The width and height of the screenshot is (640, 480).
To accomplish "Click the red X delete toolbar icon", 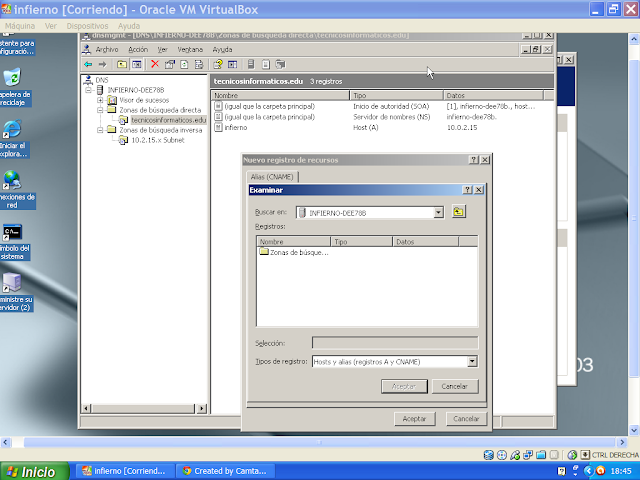I will pyautogui.click(x=155, y=64).
